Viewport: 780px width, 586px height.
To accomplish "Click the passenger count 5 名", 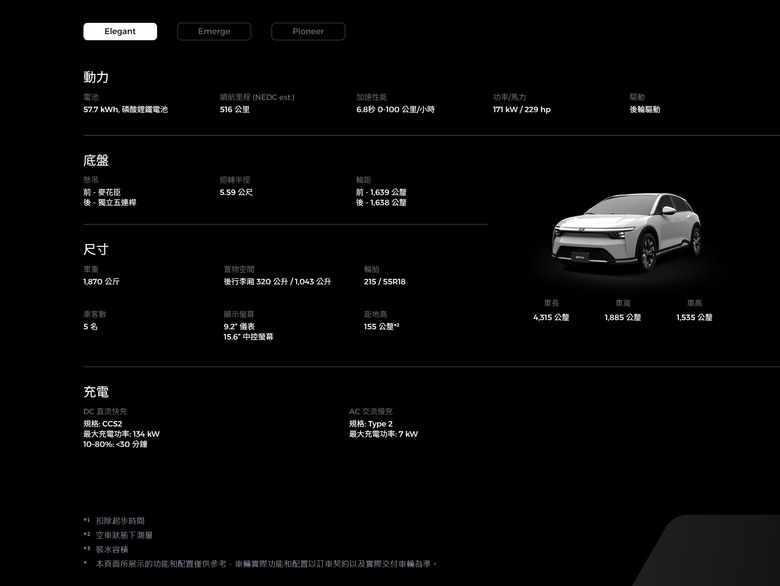I will [91, 327].
